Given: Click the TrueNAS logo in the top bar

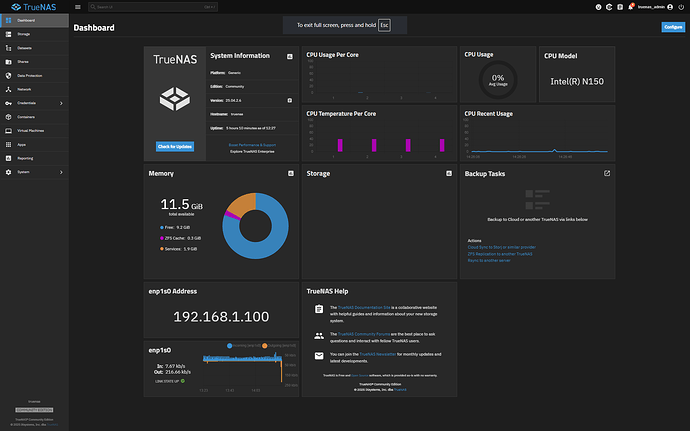Looking at the screenshot, I should click(x=34, y=7).
